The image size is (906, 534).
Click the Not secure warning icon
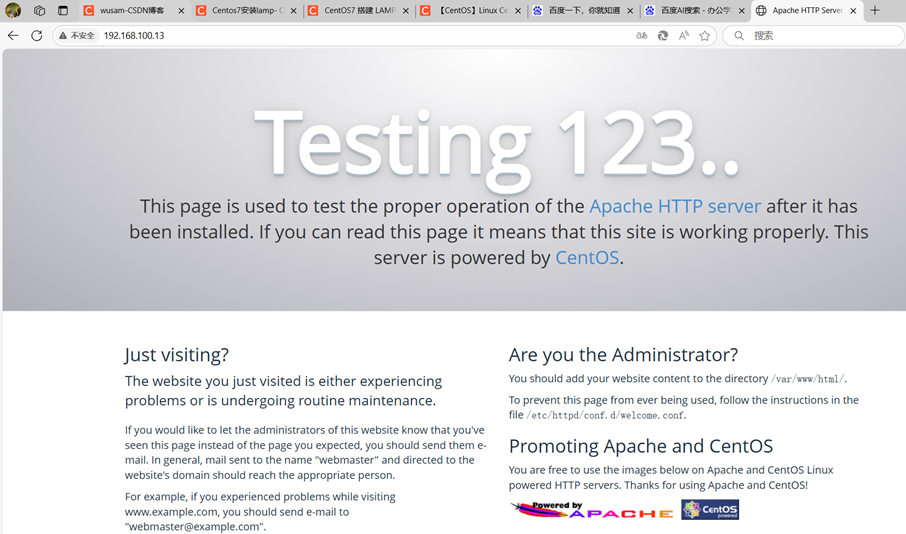(63, 35)
